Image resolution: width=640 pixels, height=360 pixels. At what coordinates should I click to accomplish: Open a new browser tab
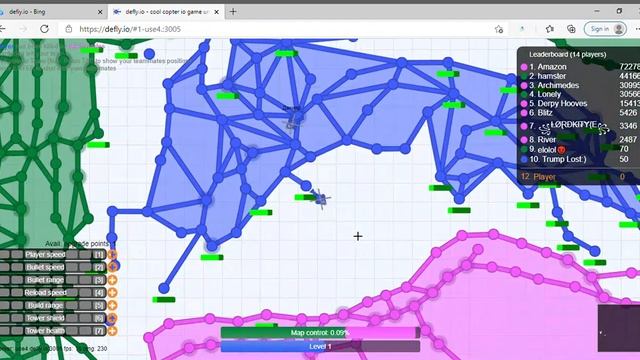233,11
